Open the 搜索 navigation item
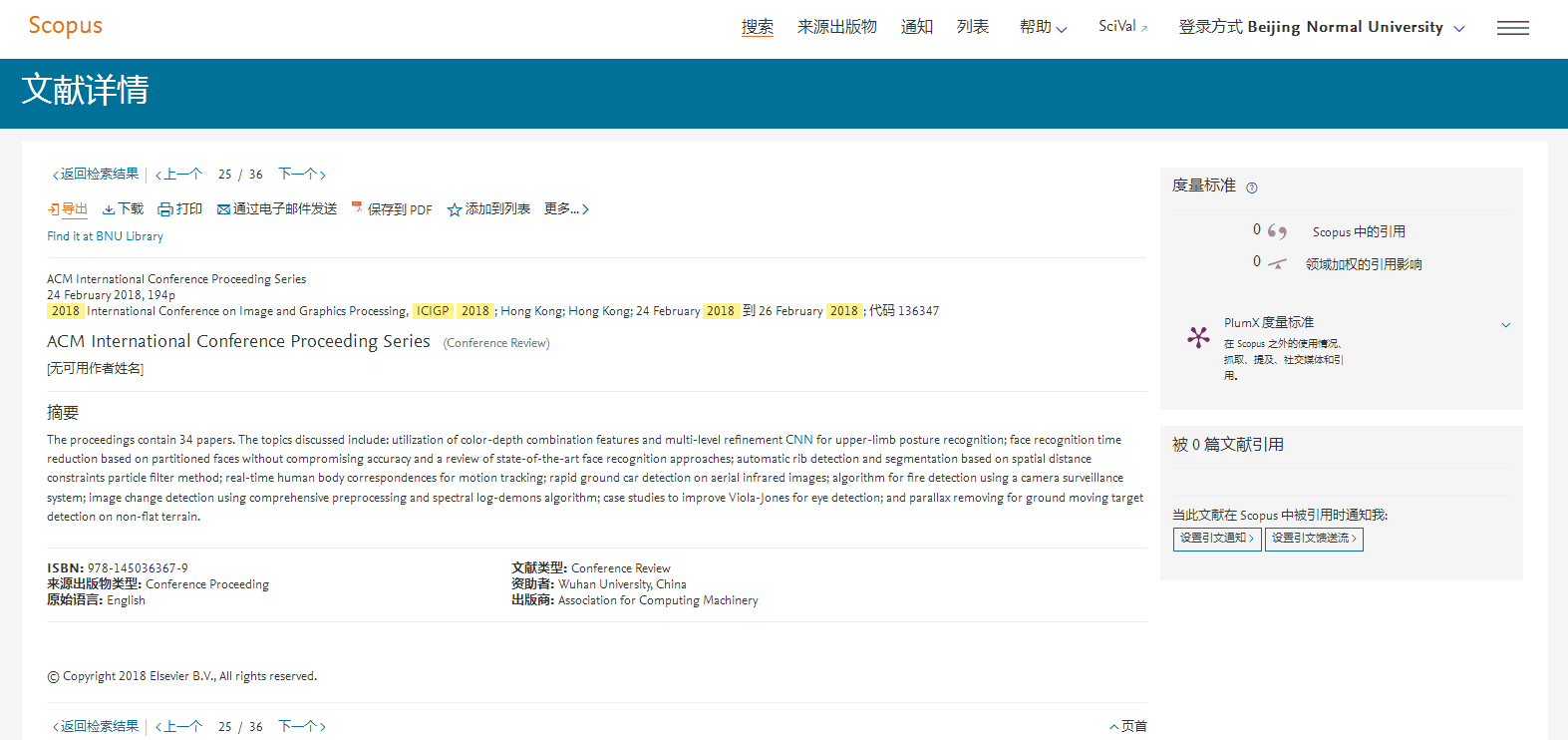Screen dimensions: 1568x740 [757, 27]
